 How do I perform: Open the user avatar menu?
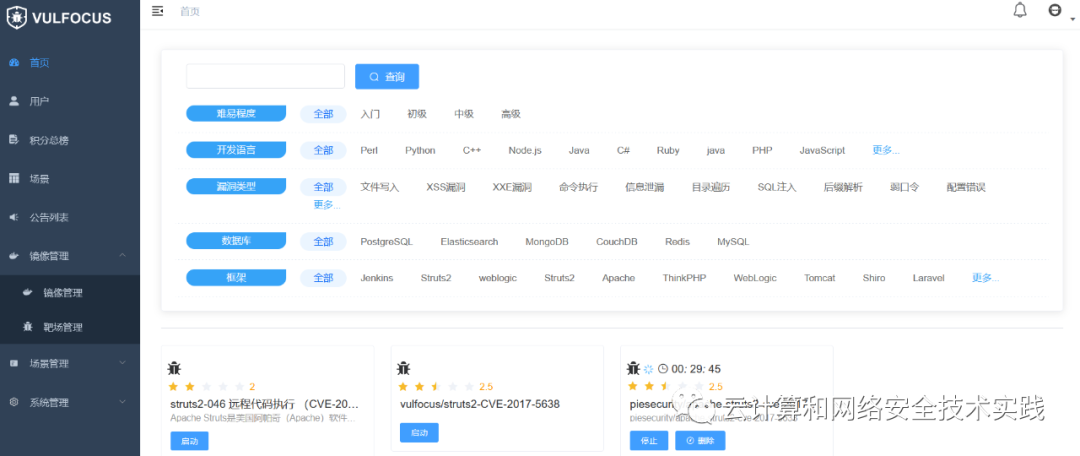1055,11
